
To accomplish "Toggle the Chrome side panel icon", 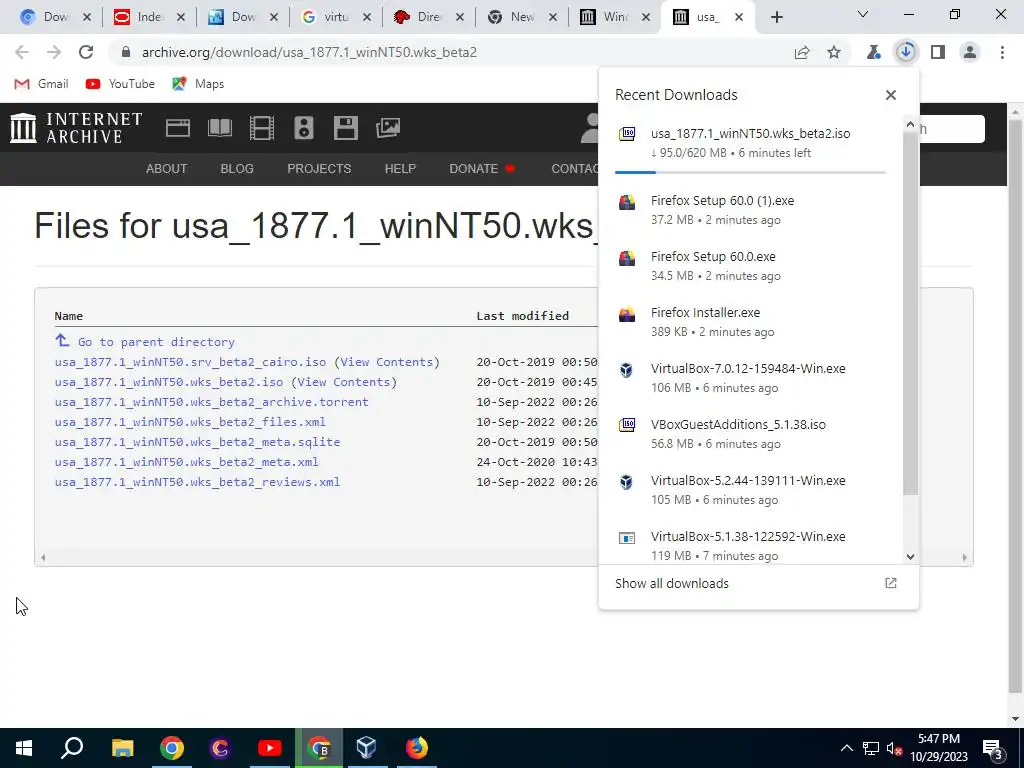I will pos(938,52).
